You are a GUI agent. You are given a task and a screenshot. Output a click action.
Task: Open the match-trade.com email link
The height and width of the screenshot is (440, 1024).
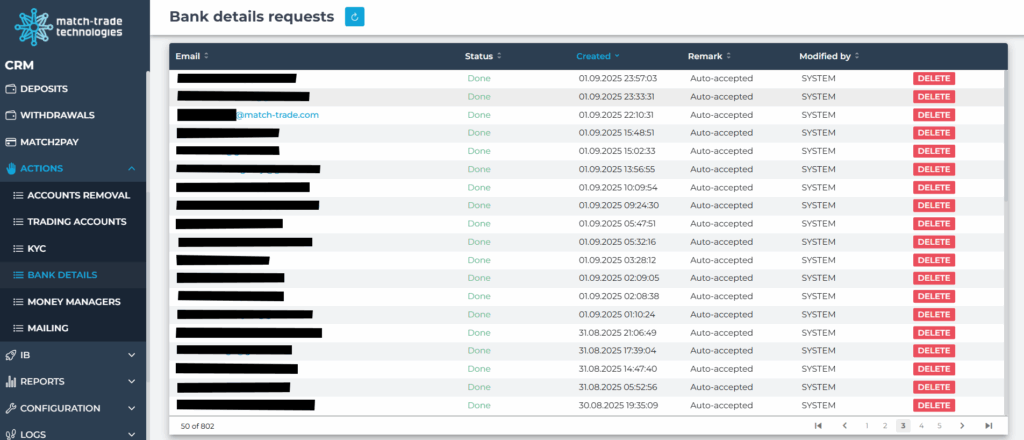click(x=276, y=115)
